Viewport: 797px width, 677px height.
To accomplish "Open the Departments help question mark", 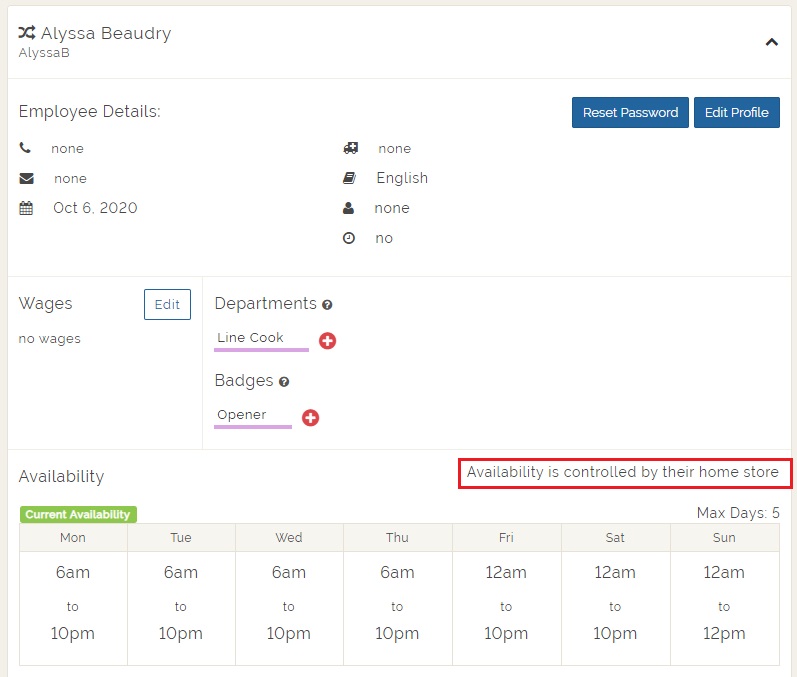I will click(327, 305).
